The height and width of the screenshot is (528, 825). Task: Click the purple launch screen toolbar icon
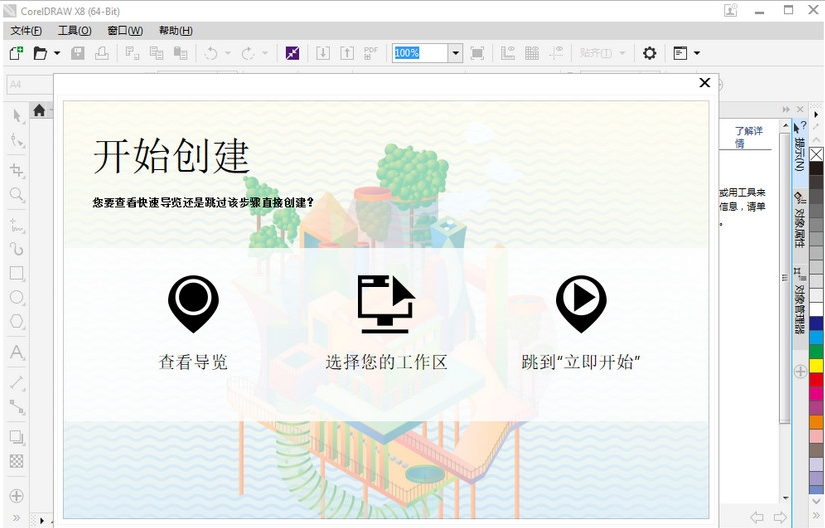292,53
